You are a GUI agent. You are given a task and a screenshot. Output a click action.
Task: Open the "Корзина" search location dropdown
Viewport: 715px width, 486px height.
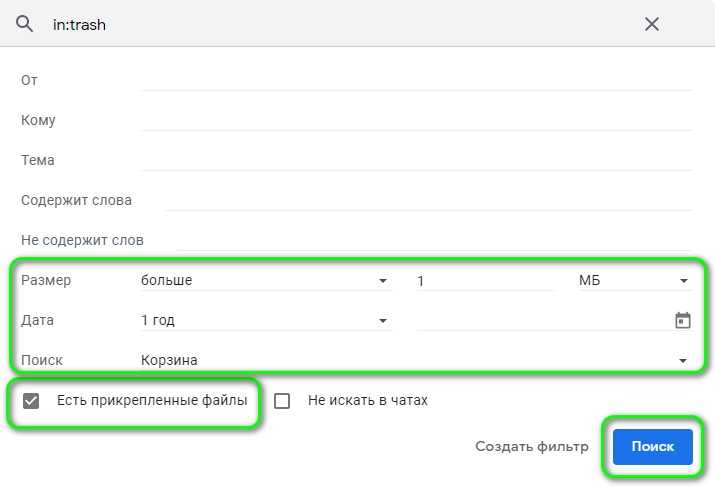tap(415, 360)
